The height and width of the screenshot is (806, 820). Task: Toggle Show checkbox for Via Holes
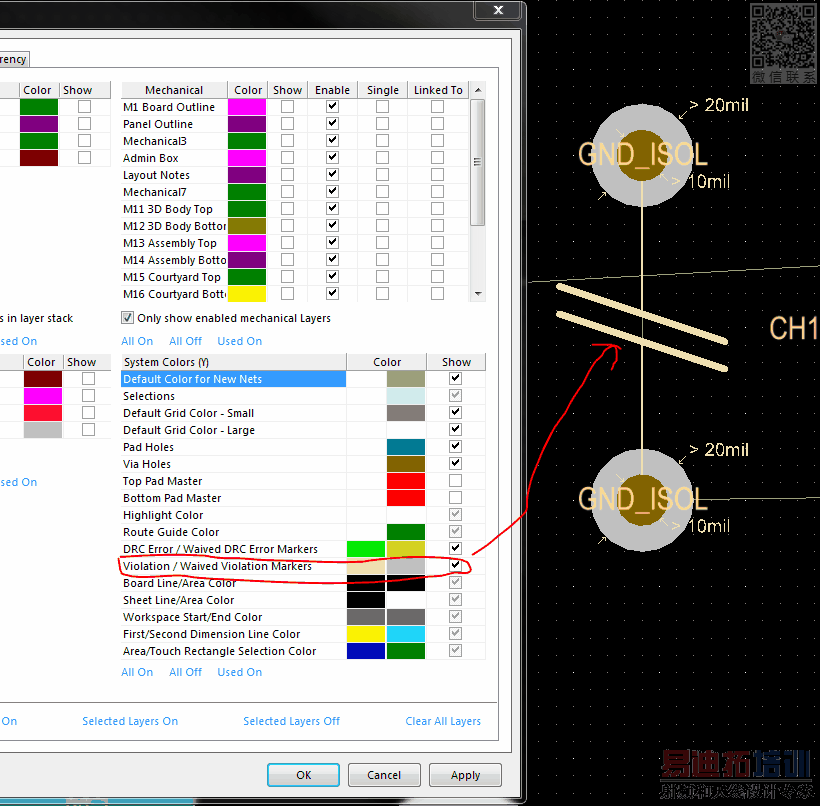point(455,463)
